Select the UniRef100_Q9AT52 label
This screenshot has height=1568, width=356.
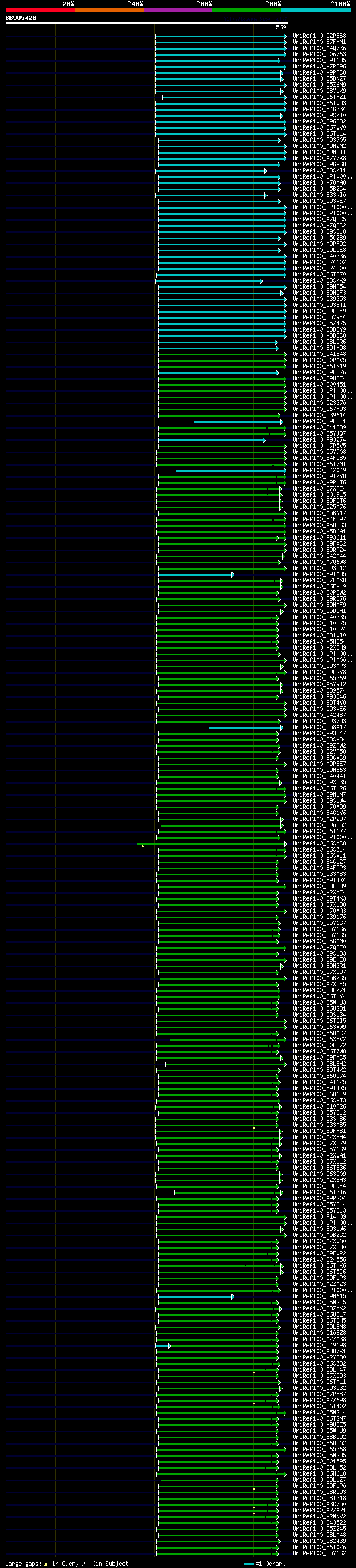point(319,825)
